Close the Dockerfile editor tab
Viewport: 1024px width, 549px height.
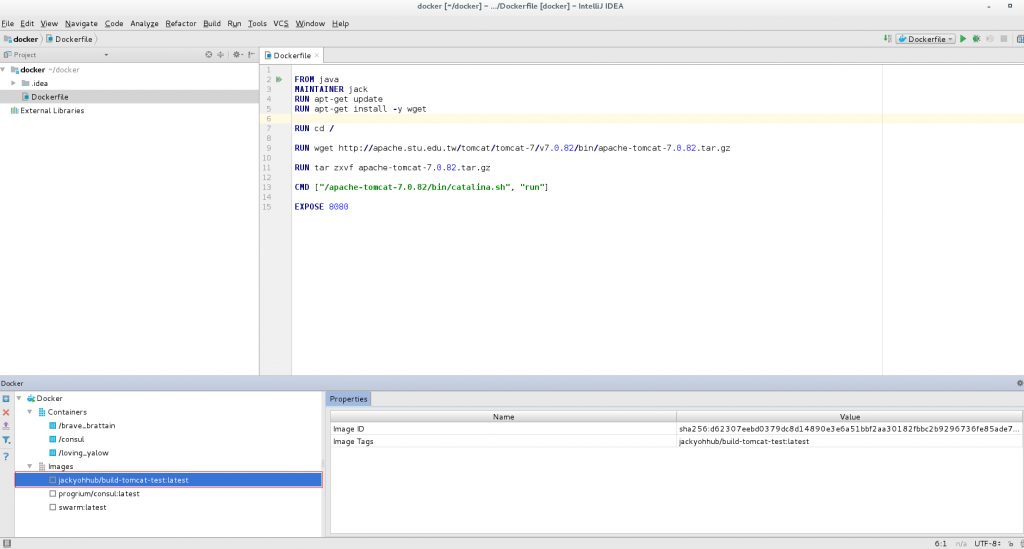[x=316, y=56]
